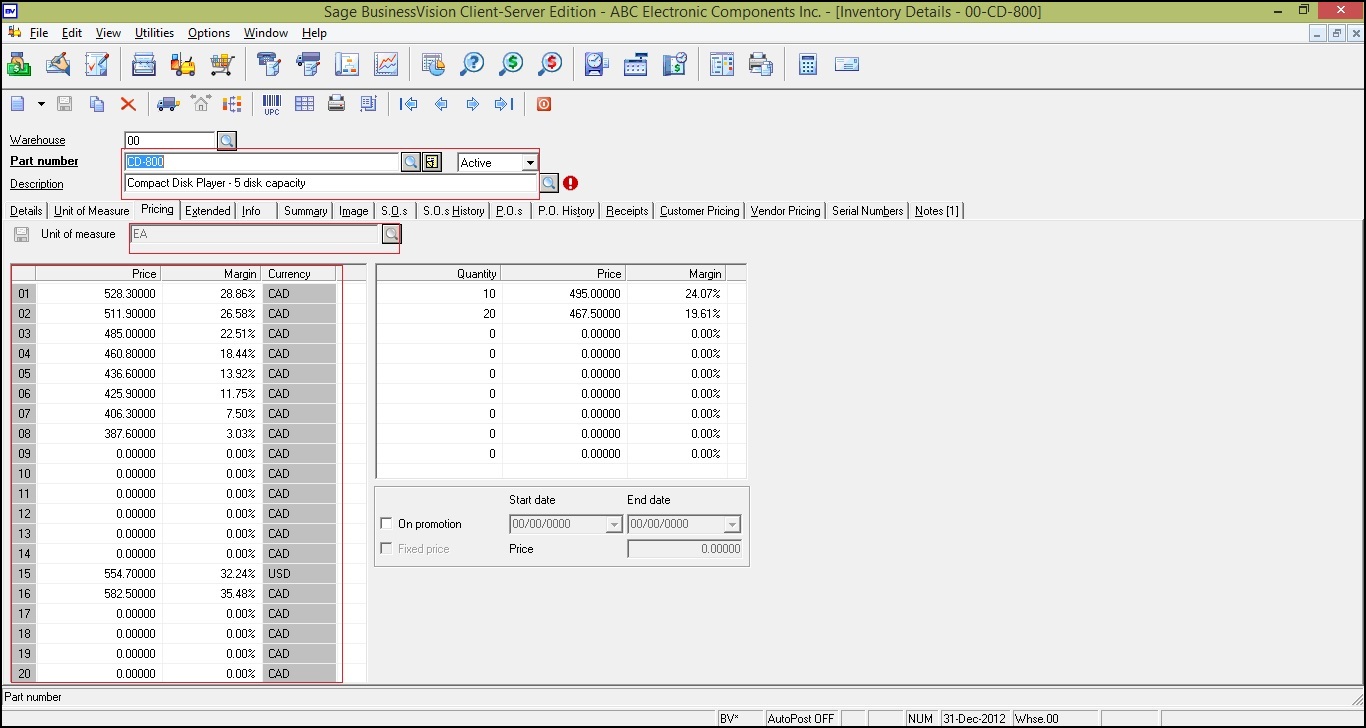Click the small printer icon in second toolbar
This screenshot has width=1366, height=728.
(337, 104)
